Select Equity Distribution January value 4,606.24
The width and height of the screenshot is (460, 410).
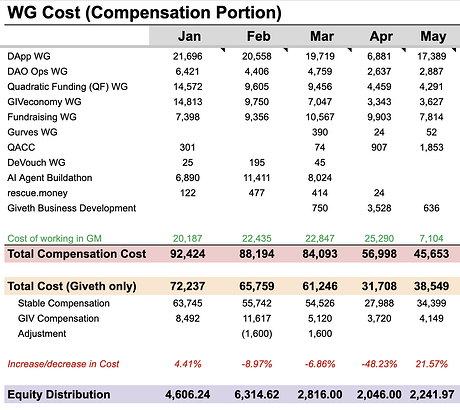pyautogui.click(x=188, y=395)
